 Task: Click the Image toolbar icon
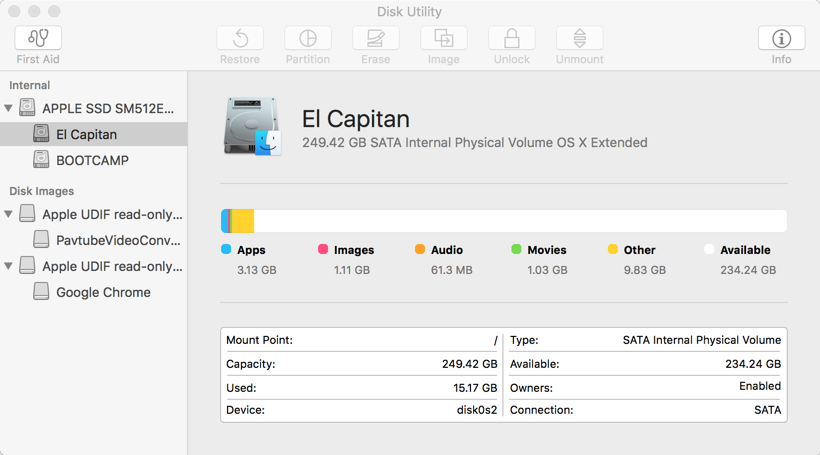[x=443, y=39]
